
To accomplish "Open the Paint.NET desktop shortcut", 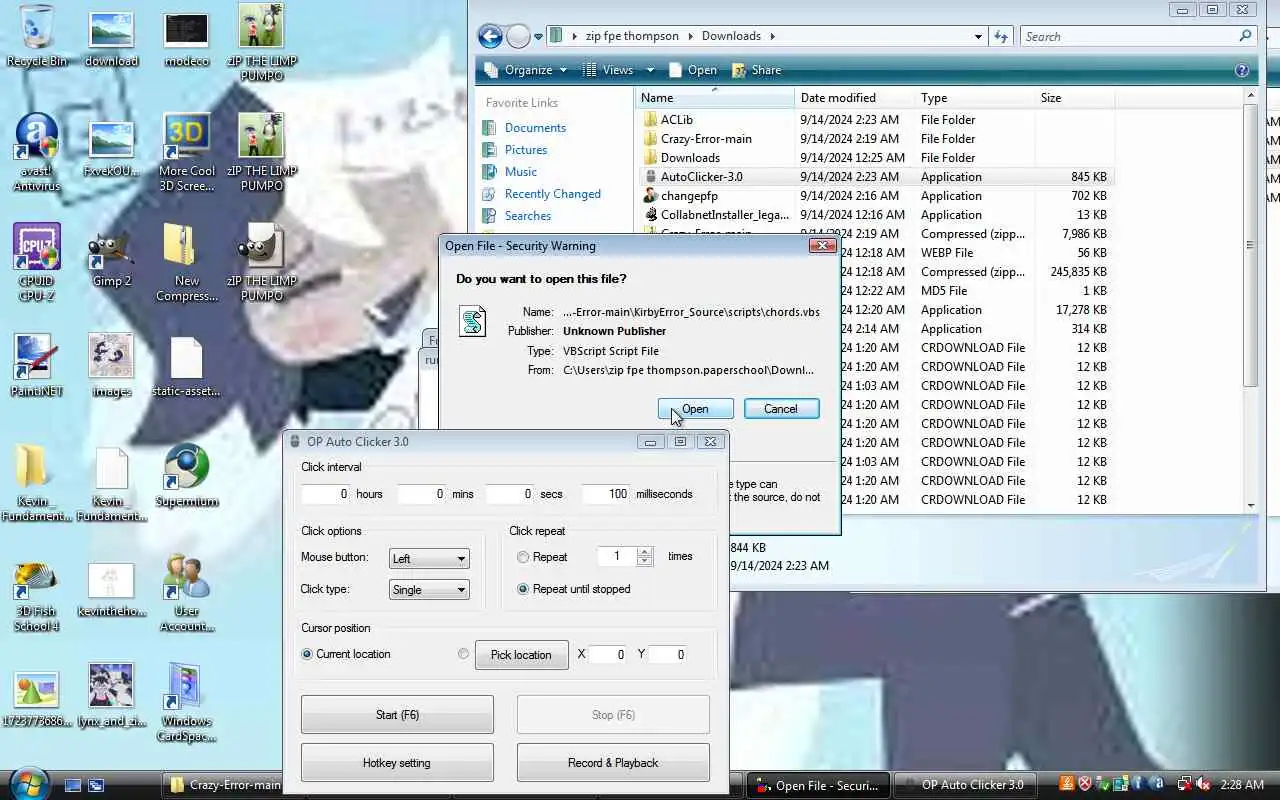I will click(37, 365).
